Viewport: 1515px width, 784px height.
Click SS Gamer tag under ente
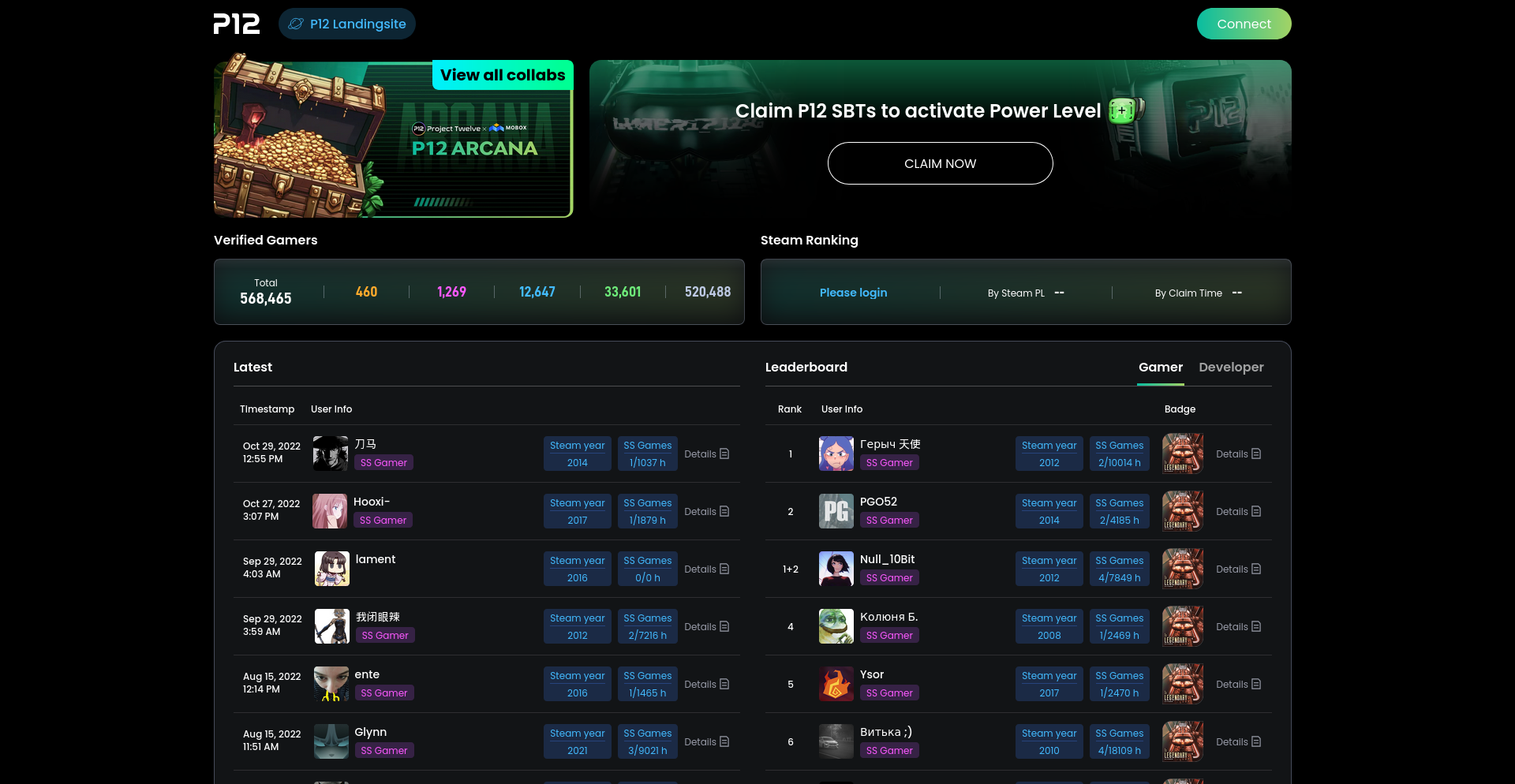[384, 693]
